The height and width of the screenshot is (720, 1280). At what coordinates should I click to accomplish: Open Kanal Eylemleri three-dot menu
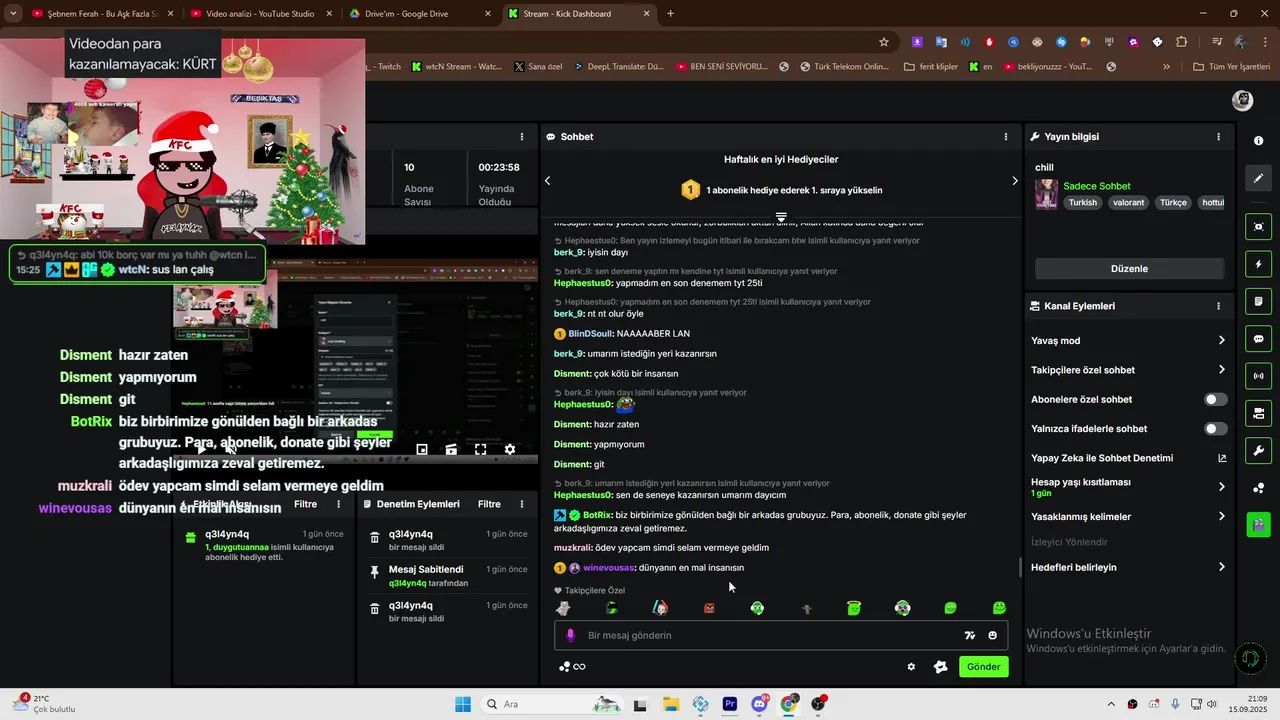pyautogui.click(x=1218, y=306)
